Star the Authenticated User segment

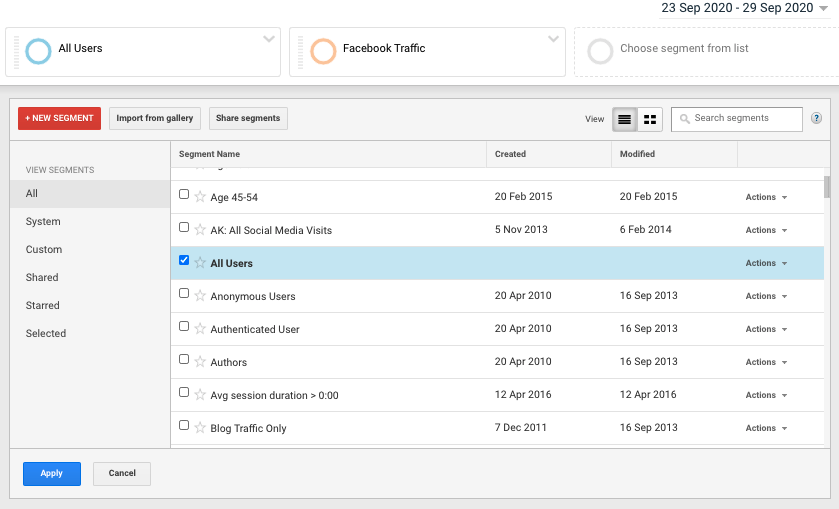(x=200, y=329)
